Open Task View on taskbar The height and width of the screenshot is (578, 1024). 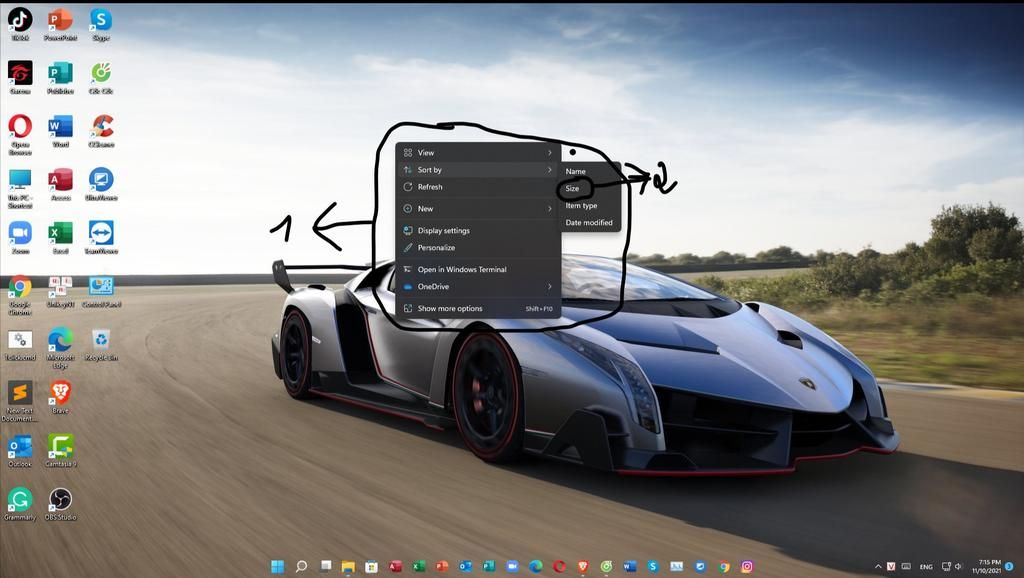coord(325,566)
